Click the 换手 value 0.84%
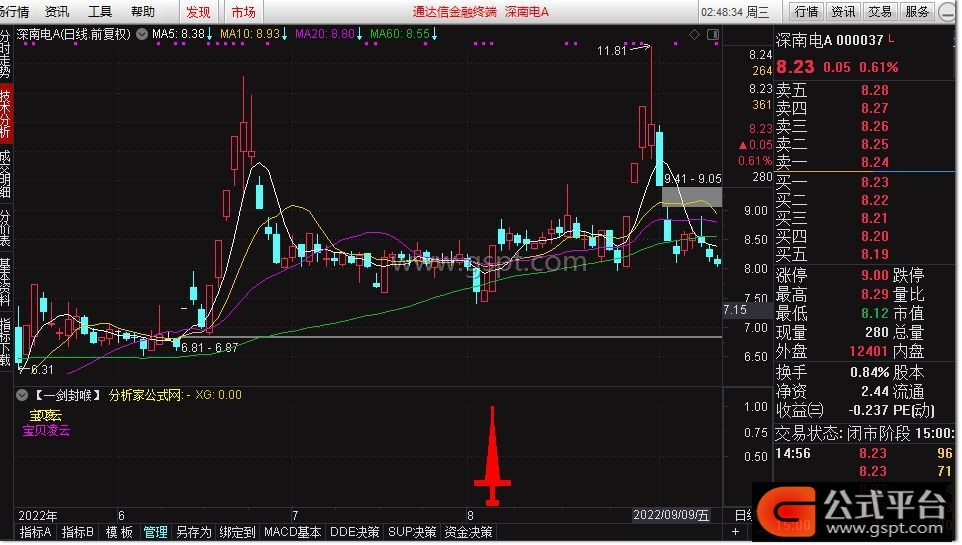962x545 pixels. (x=869, y=373)
